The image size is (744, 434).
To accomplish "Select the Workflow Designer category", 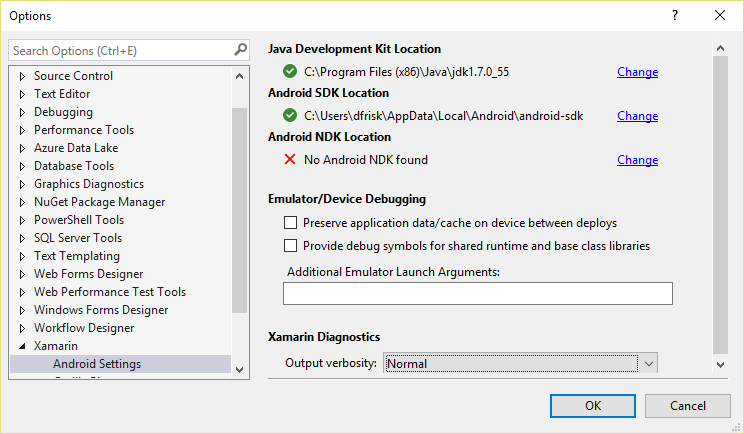I will (x=84, y=328).
